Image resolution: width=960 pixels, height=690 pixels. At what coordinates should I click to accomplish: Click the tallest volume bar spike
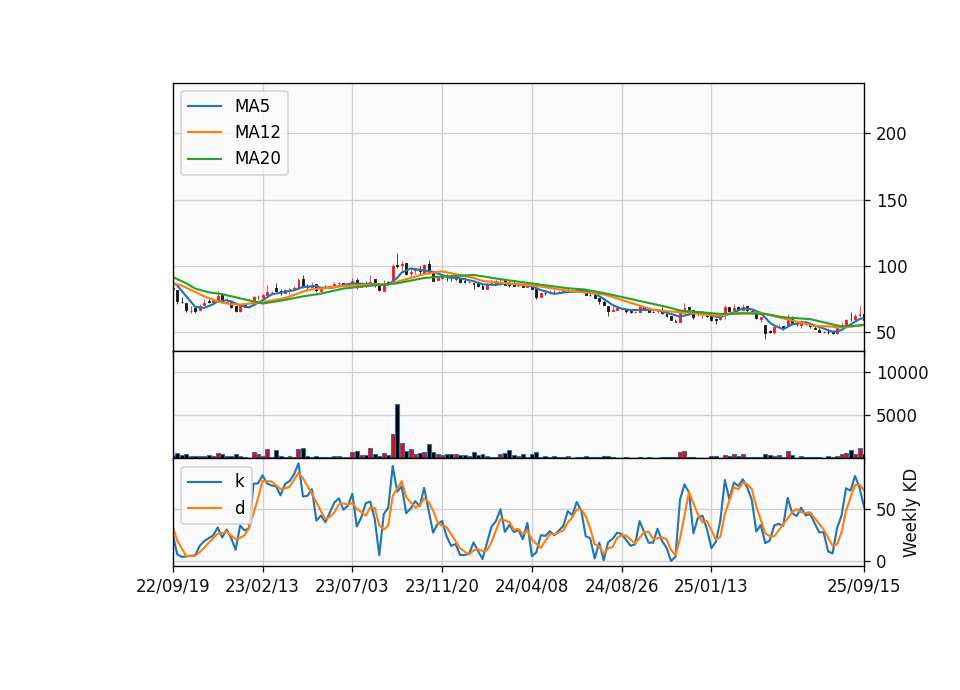pos(397,431)
